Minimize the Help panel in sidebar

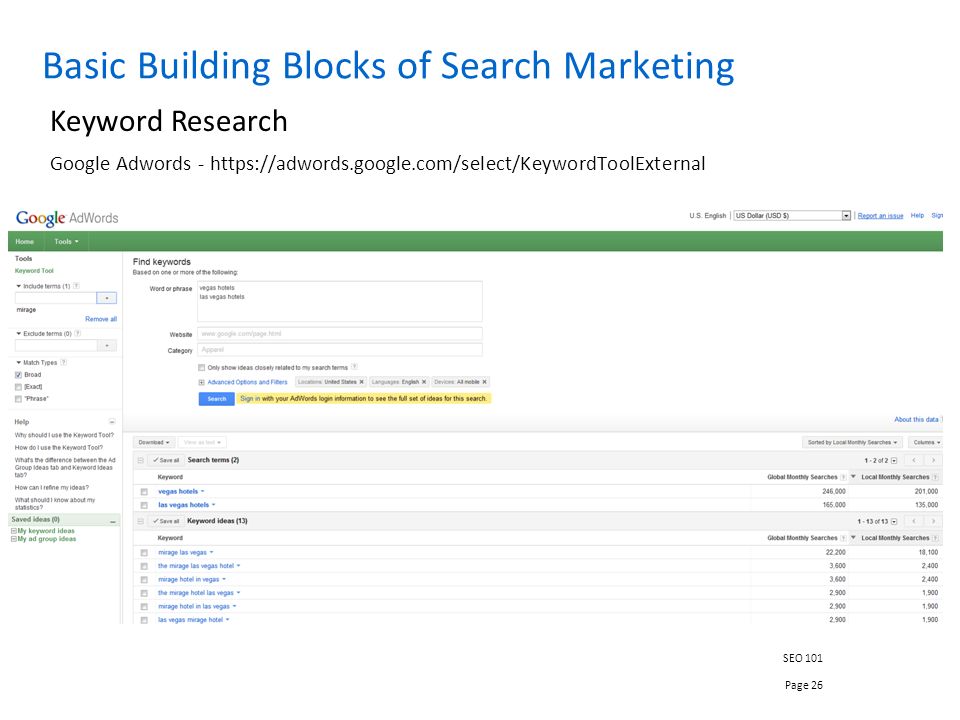(x=112, y=422)
